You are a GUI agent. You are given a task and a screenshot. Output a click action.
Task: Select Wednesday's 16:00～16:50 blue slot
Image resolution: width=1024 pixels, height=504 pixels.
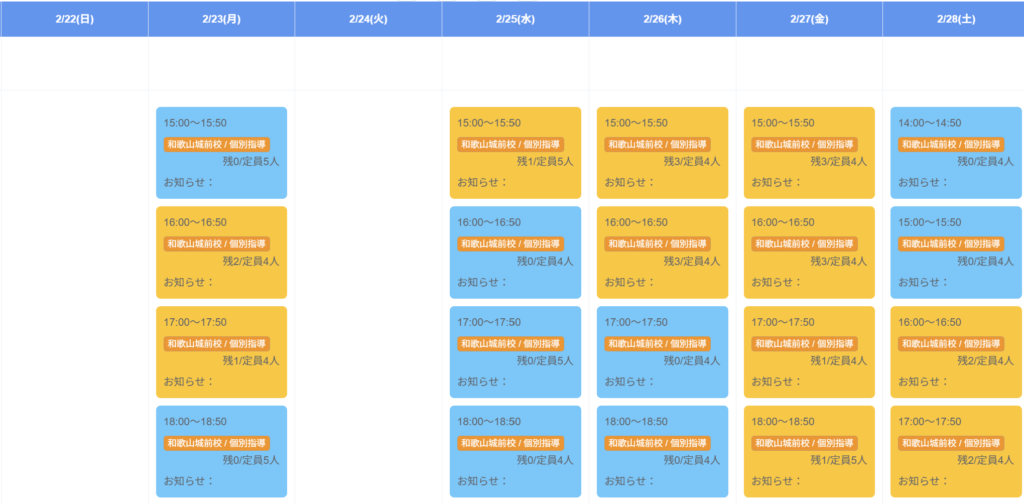(x=515, y=252)
